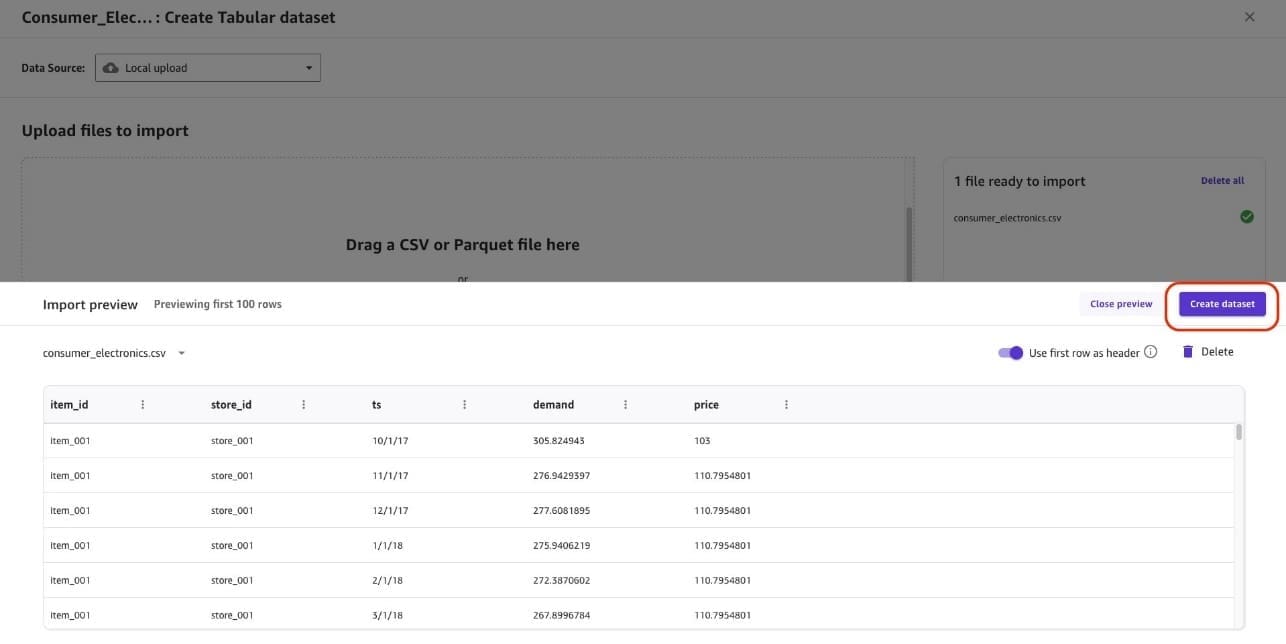
Task: Click the info icon beside header toggle
Action: pyautogui.click(x=1150, y=352)
